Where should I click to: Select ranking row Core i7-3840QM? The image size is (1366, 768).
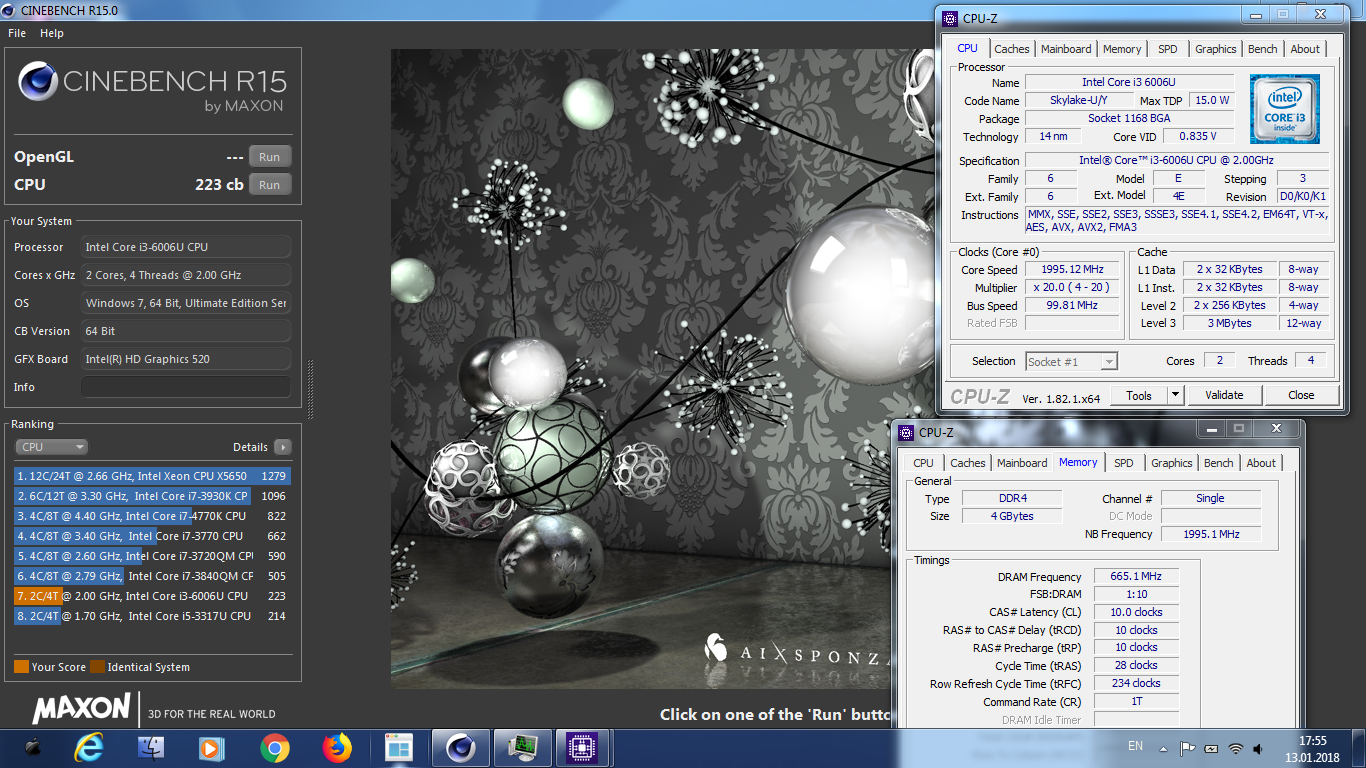click(x=151, y=576)
